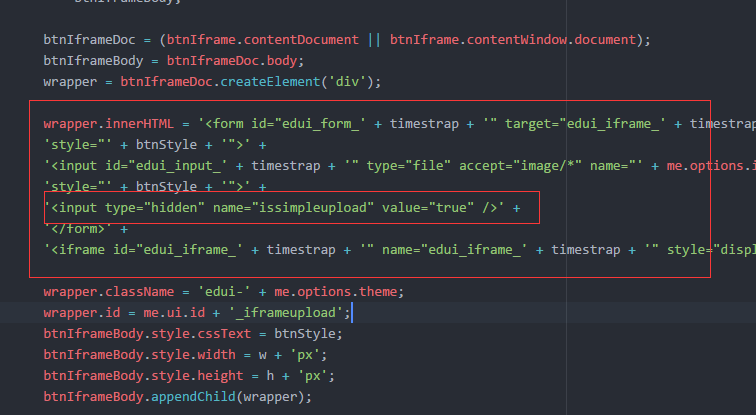The width and height of the screenshot is (756, 415).
Task: Click the wrapper.innerHTML assignment line
Action: coord(400,124)
